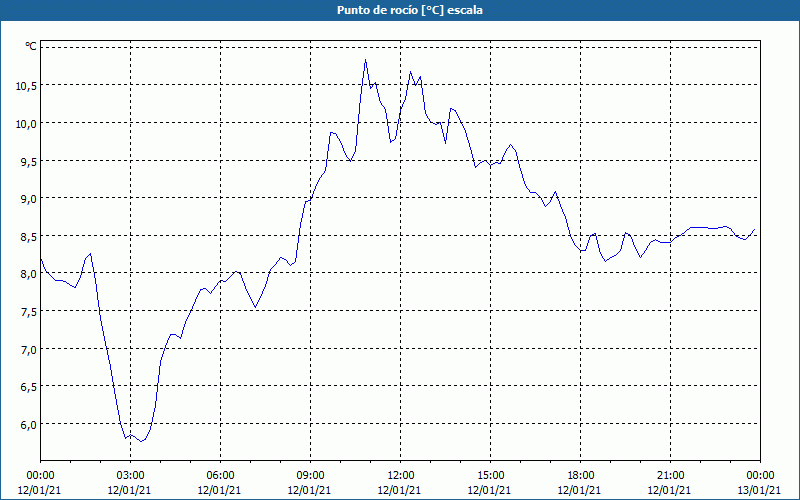Select the 10,0 y-axis value
The width and height of the screenshot is (800, 500).
pyautogui.click(x=26, y=123)
